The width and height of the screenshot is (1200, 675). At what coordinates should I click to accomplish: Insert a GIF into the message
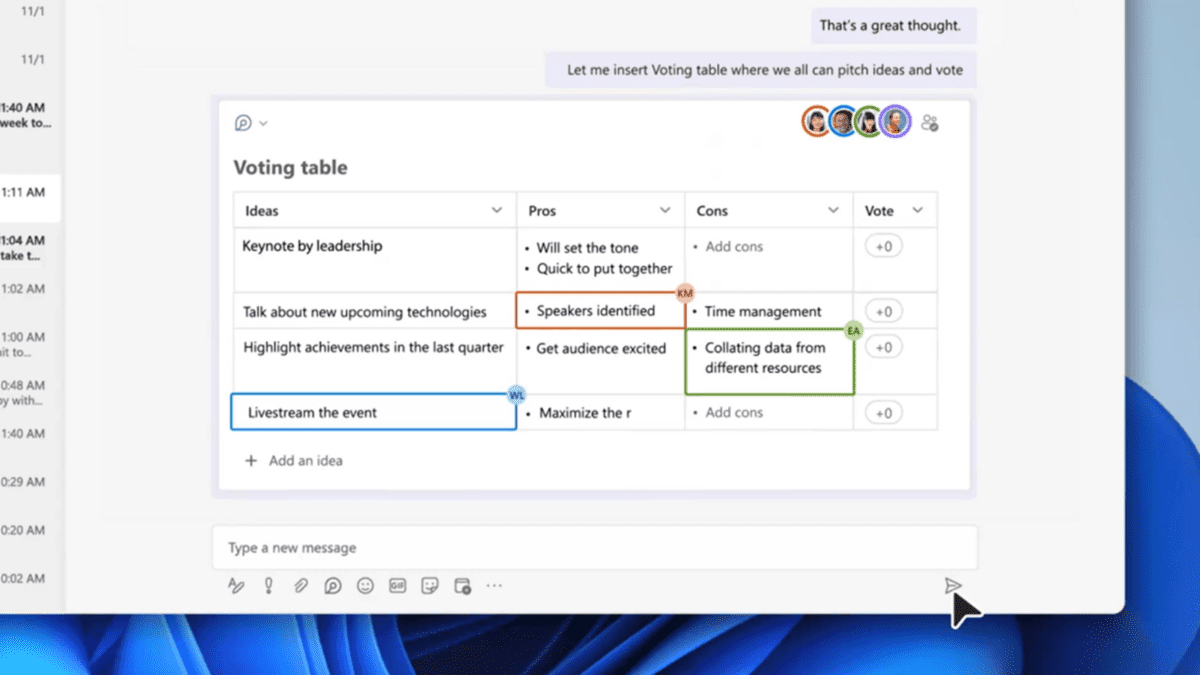coord(397,585)
